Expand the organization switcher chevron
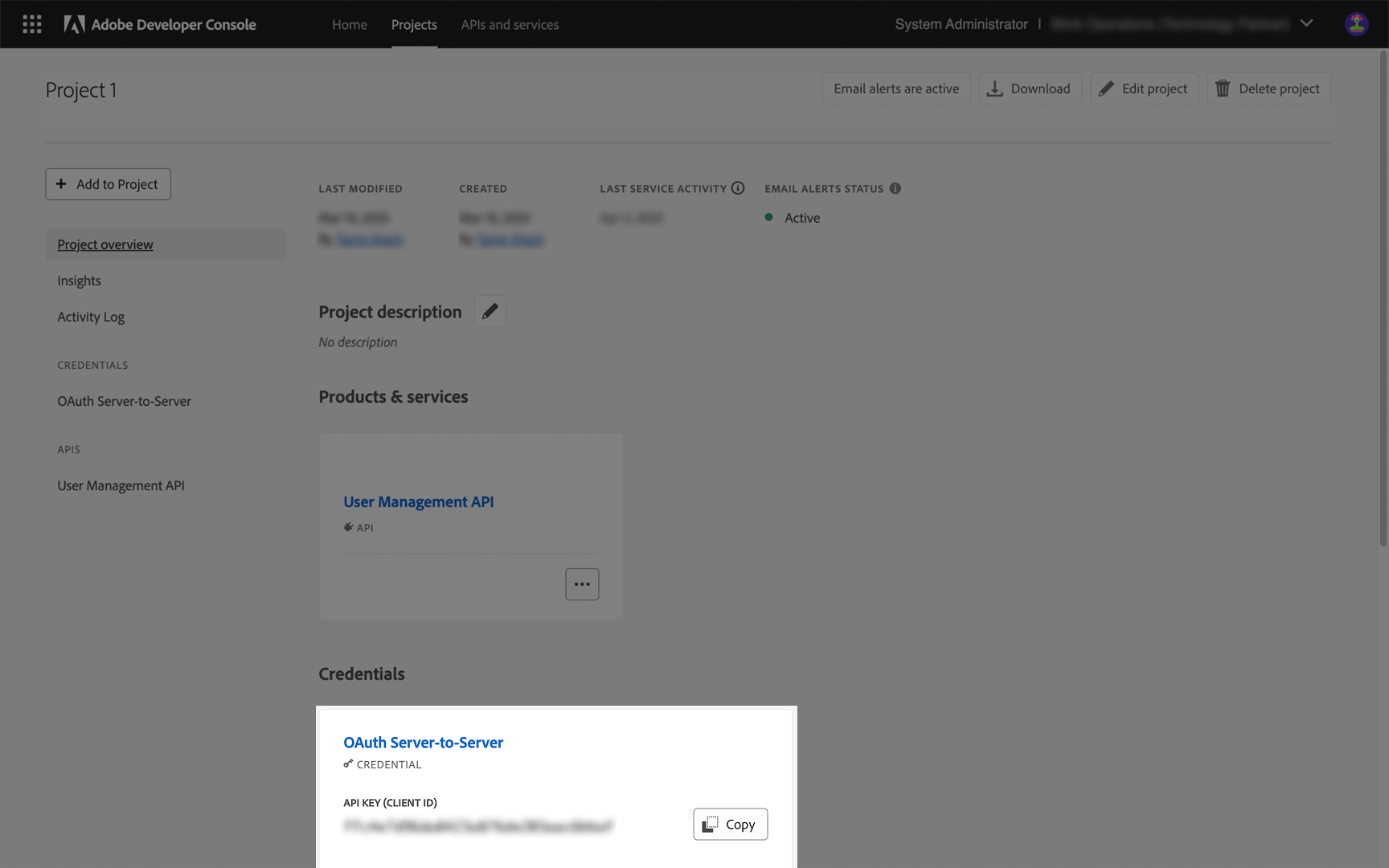This screenshot has height=868, width=1389. 1307,23
